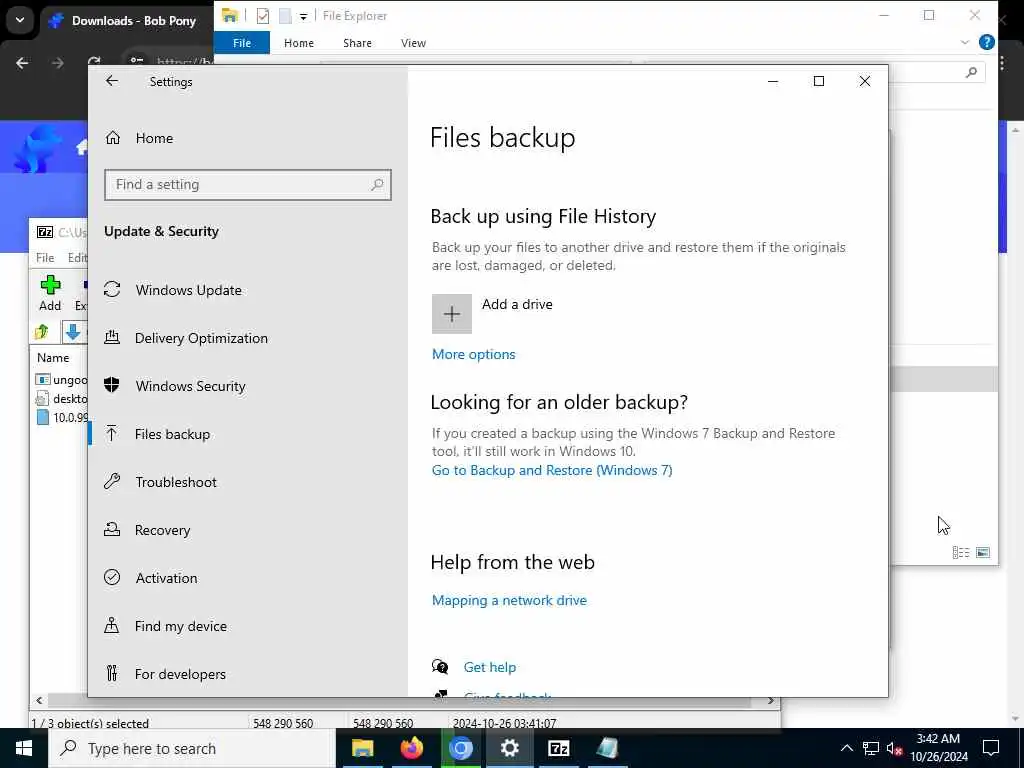
Task: Open the File menu in 7-Zip
Action: [x=45, y=257]
